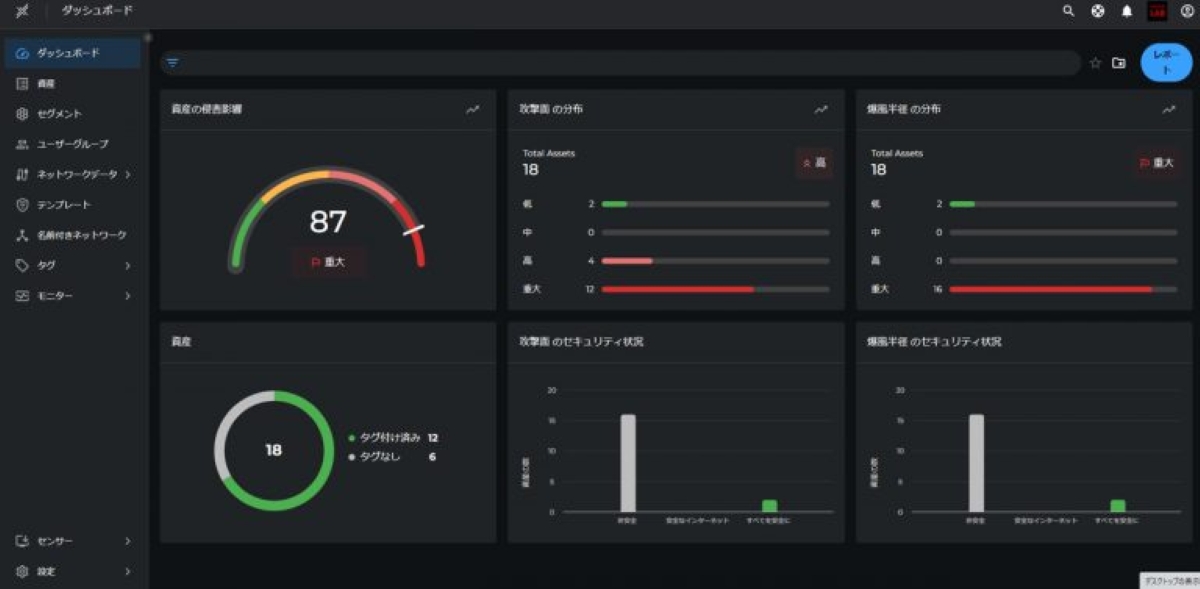Click the blue レポート button
The image size is (1200, 589).
pos(1167,62)
